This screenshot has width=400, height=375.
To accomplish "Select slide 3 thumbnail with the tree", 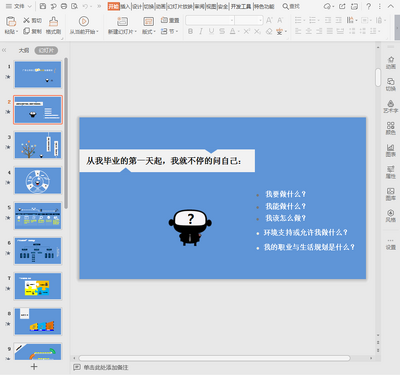I will click(38, 145).
